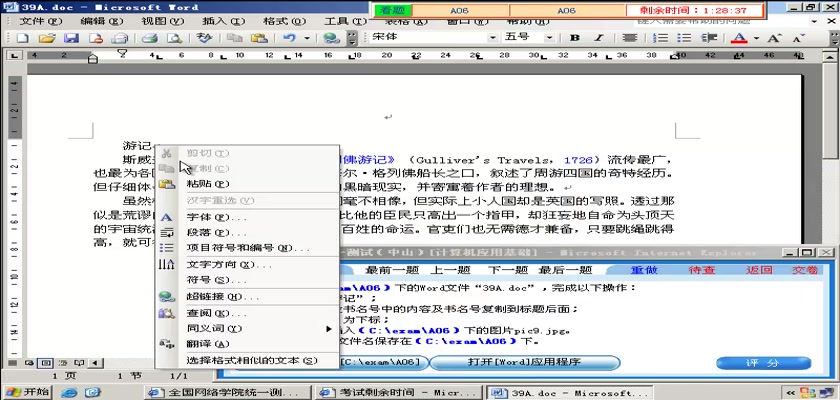
Task: Toggle the bulleted list
Action: coord(684,38)
